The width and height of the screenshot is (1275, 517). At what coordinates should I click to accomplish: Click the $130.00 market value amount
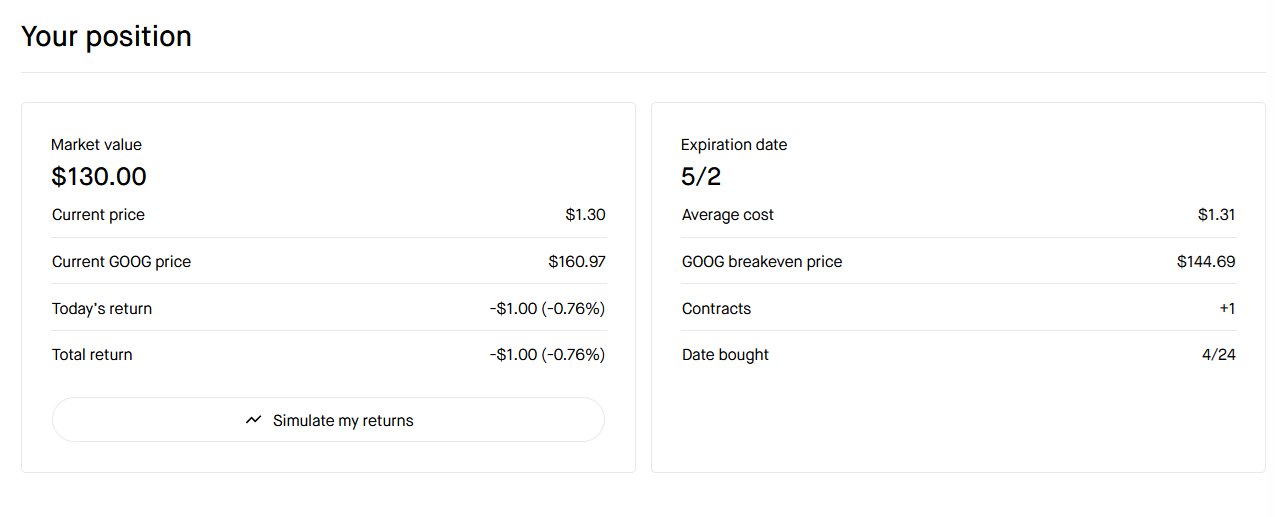click(99, 177)
